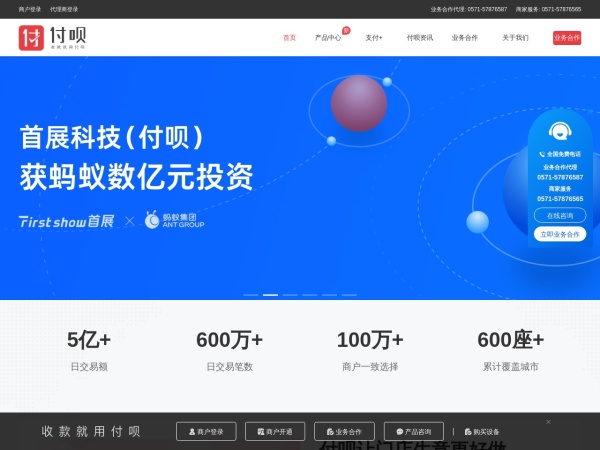Image resolution: width=600 pixels, height=450 pixels.
Task: Click the 业务合作 button in bottom bar
Action: [x=344, y=432]
